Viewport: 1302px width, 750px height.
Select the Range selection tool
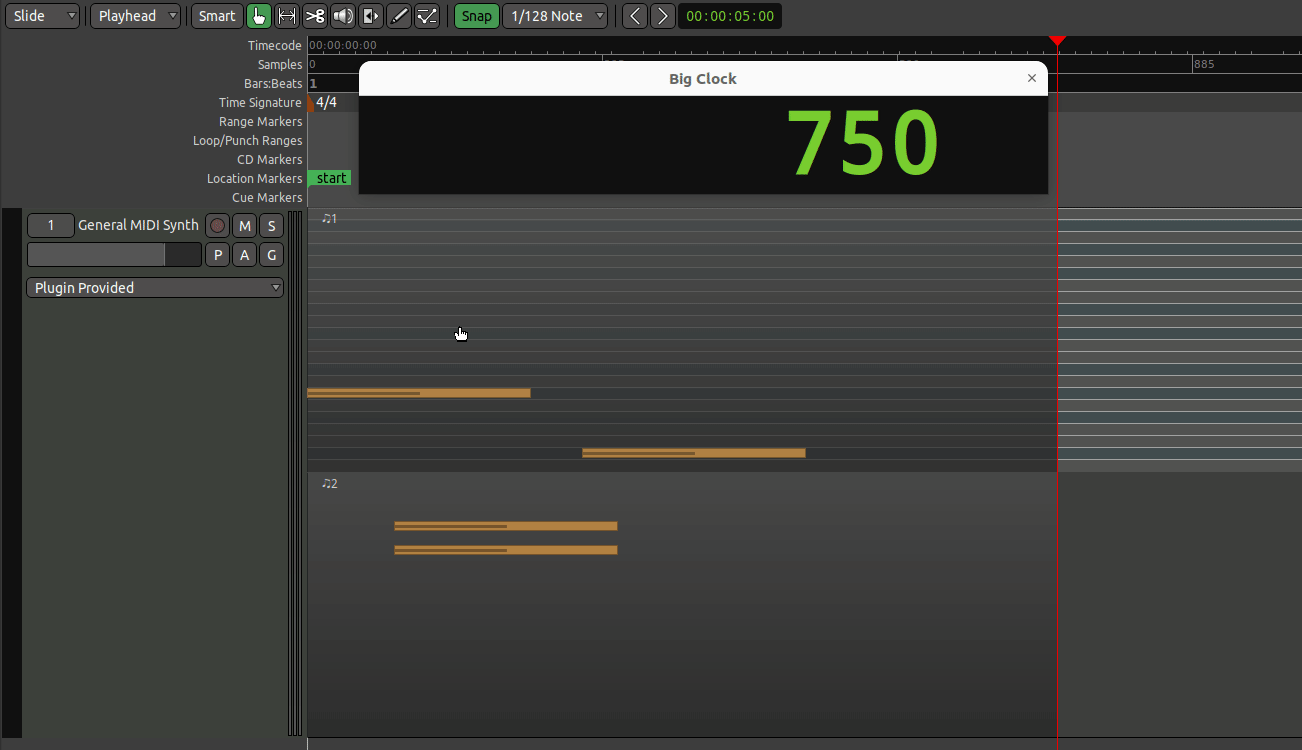point(287,16)
